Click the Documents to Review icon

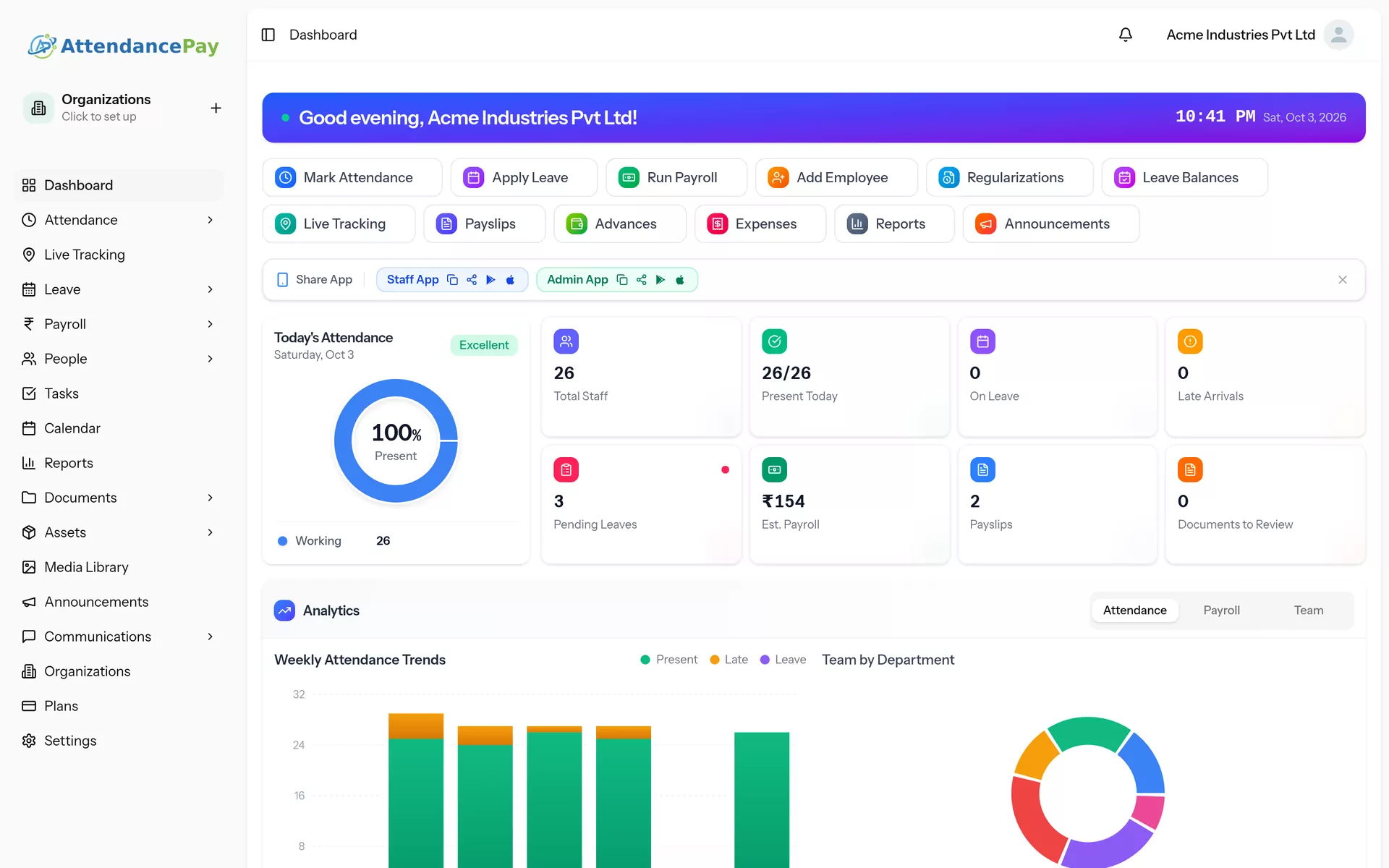(x=1190, y=470)
